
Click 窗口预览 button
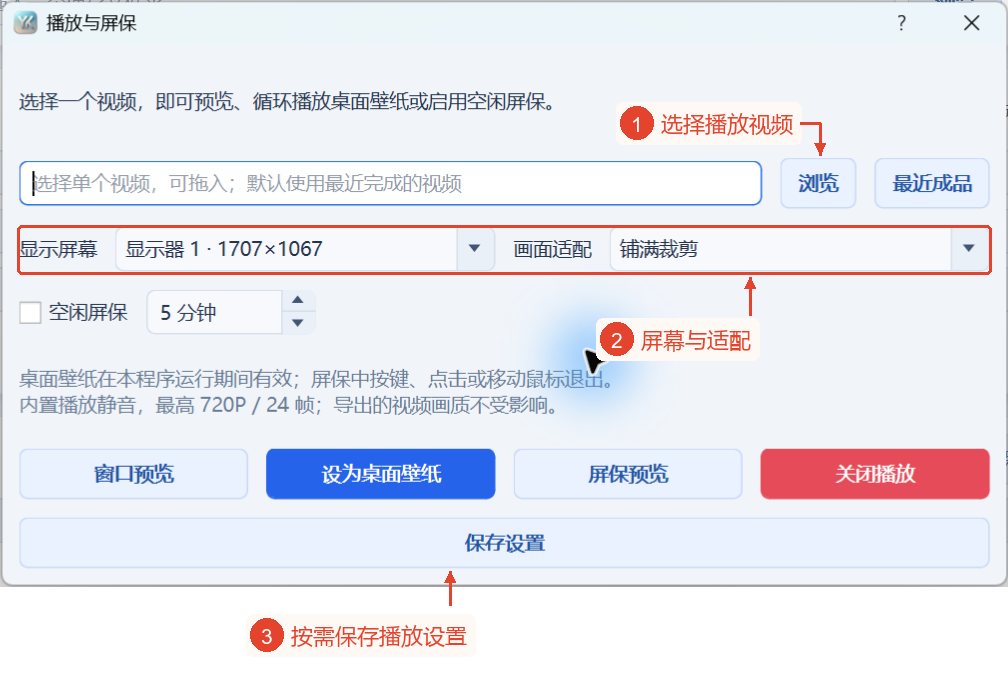pos(134,474)
